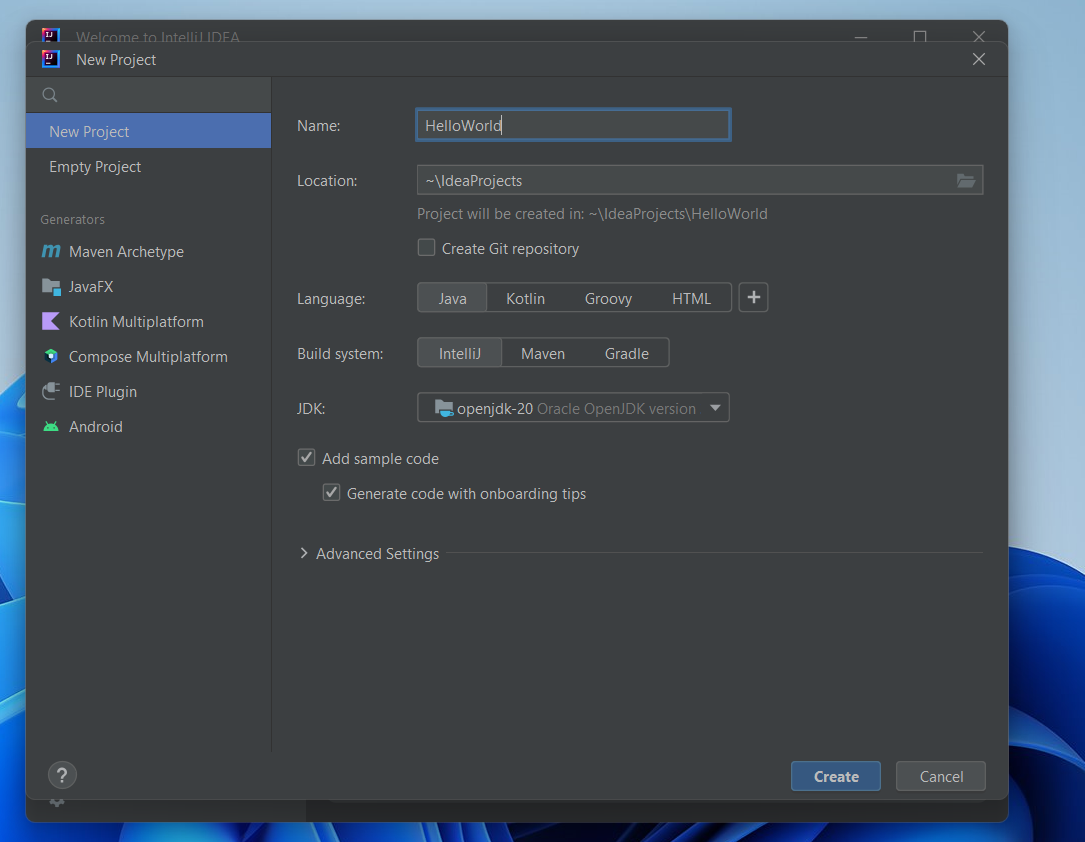Click the Name input field

click(x=573, y=125)
